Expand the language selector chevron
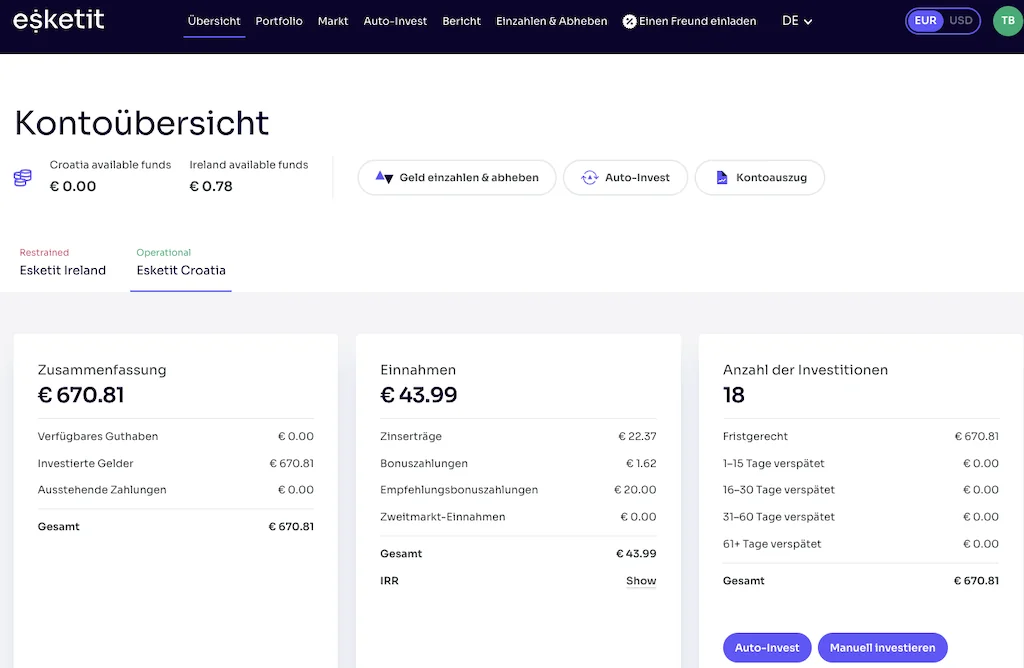This screenshot has width=1024, height=668. (809, 21)
